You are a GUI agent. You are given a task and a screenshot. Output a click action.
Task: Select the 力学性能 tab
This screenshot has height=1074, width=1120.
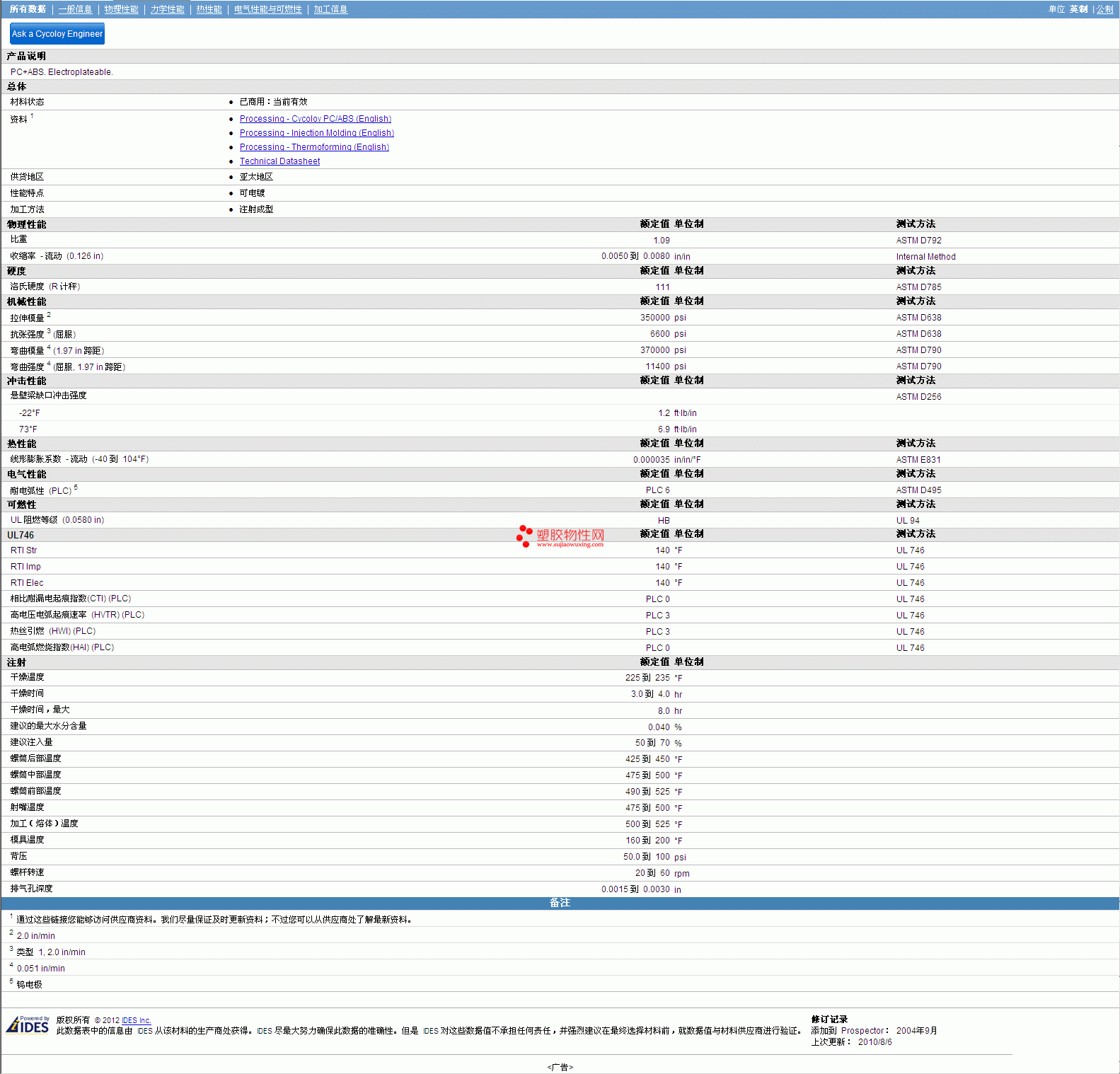pos(167,9)
